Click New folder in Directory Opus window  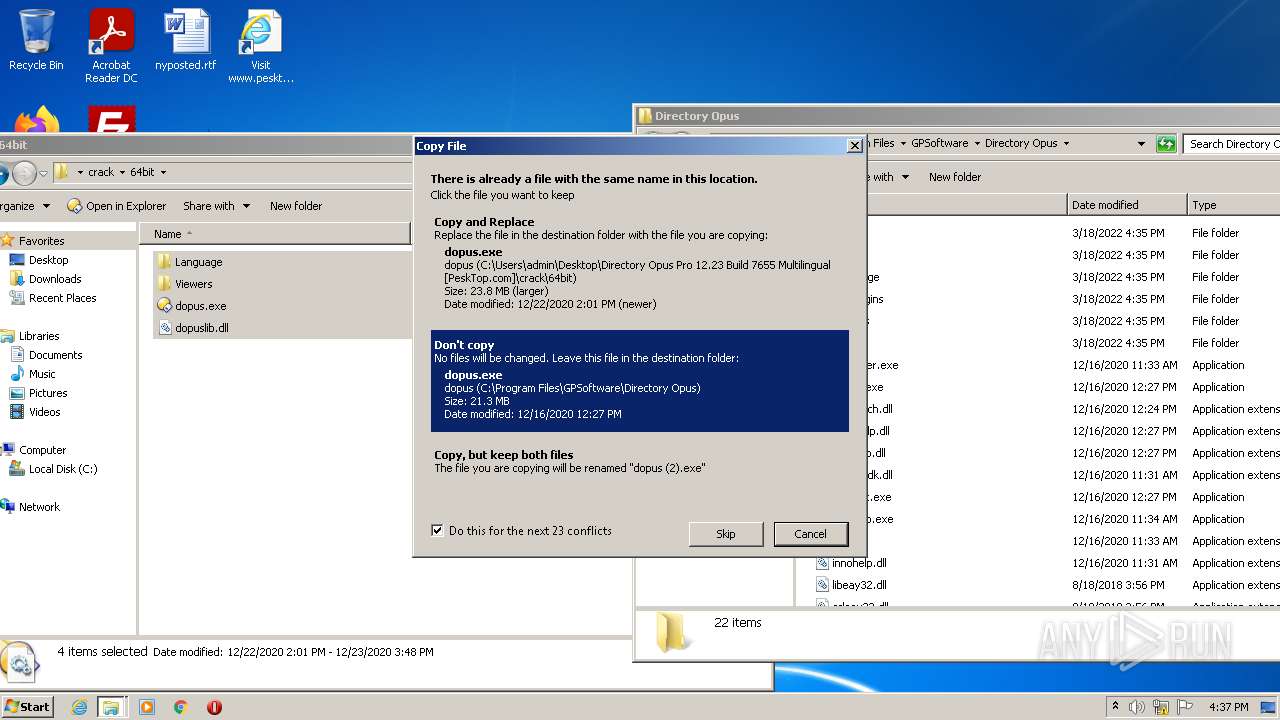(x=955, y=177)
